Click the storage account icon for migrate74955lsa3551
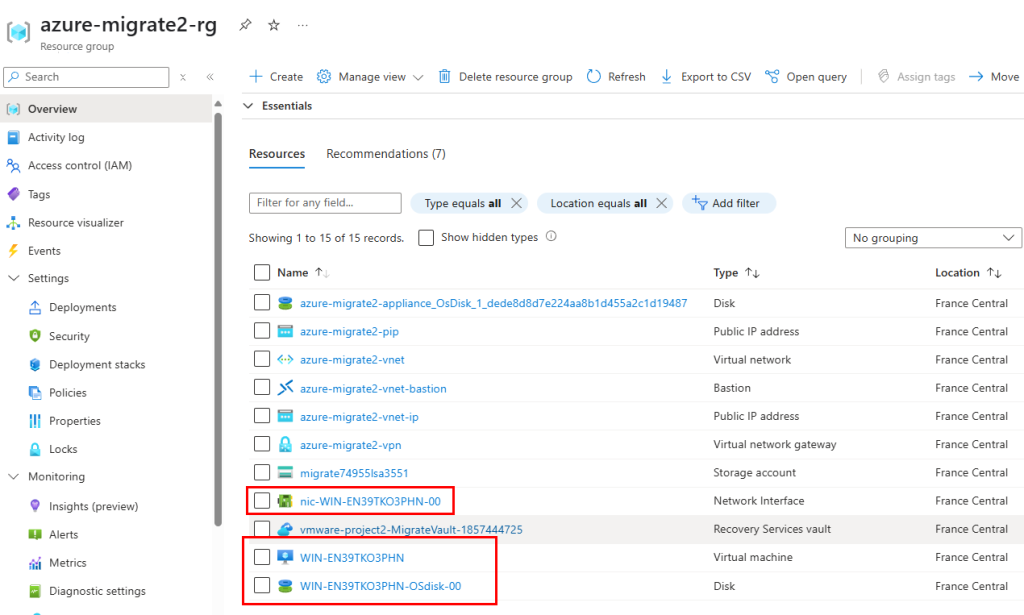Viewport: 1024px width, 615px height. point(285,473)
